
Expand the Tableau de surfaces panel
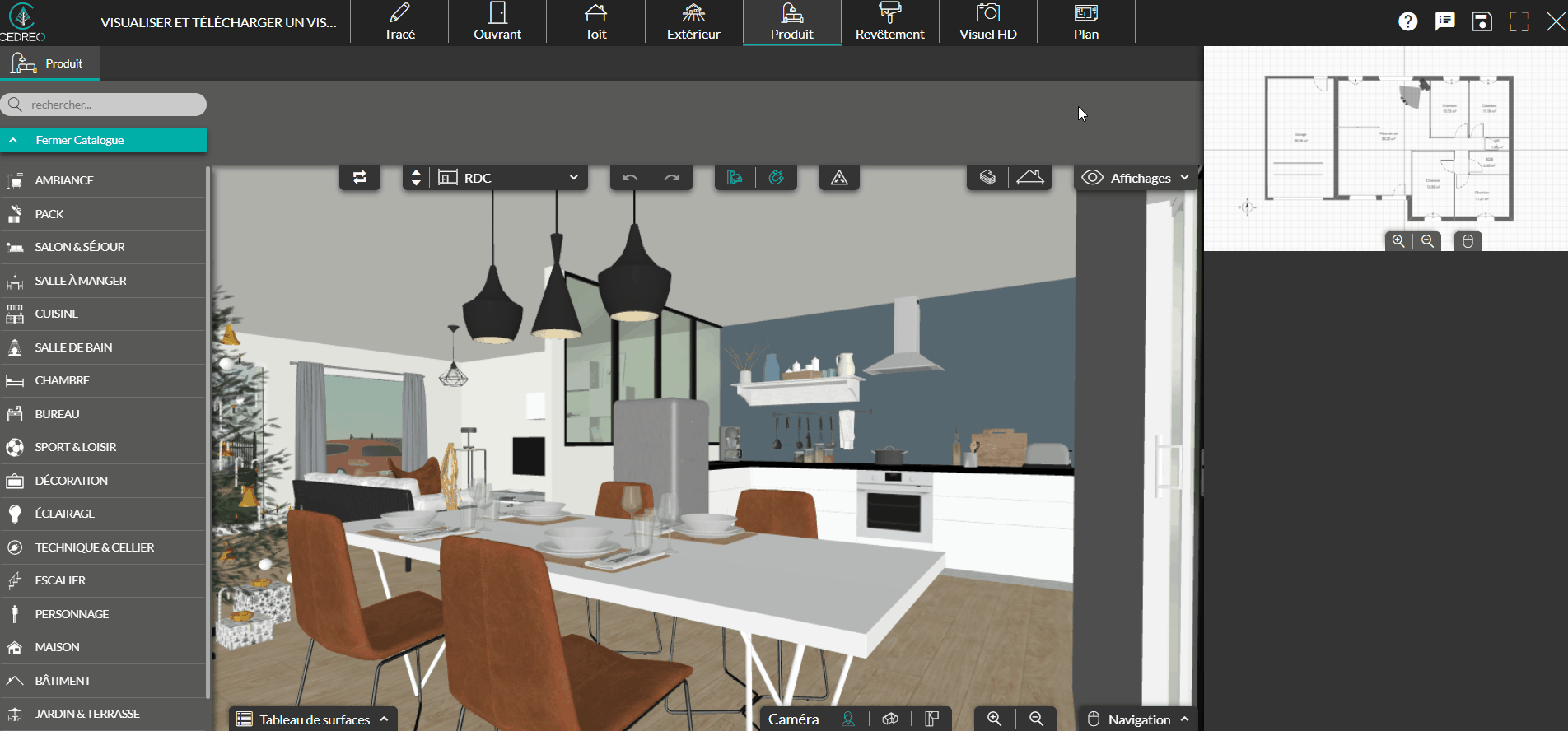point(313,719)
